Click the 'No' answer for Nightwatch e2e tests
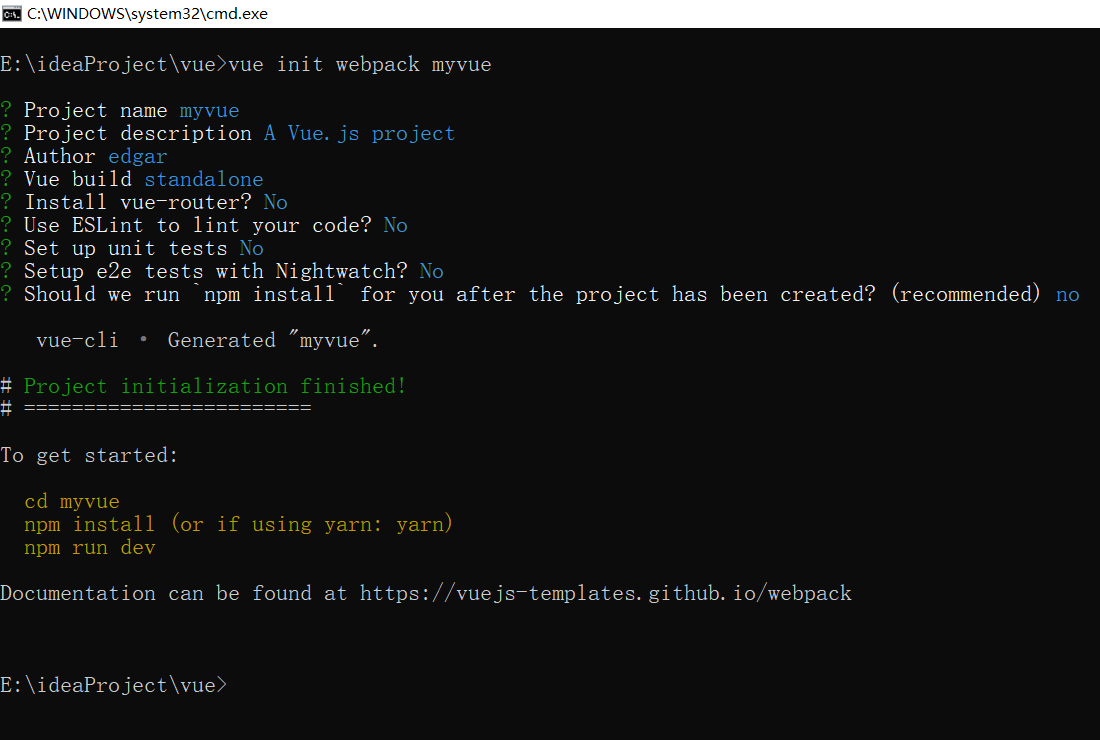Screen dimensions: 1100x740 (x=431, y=271)
